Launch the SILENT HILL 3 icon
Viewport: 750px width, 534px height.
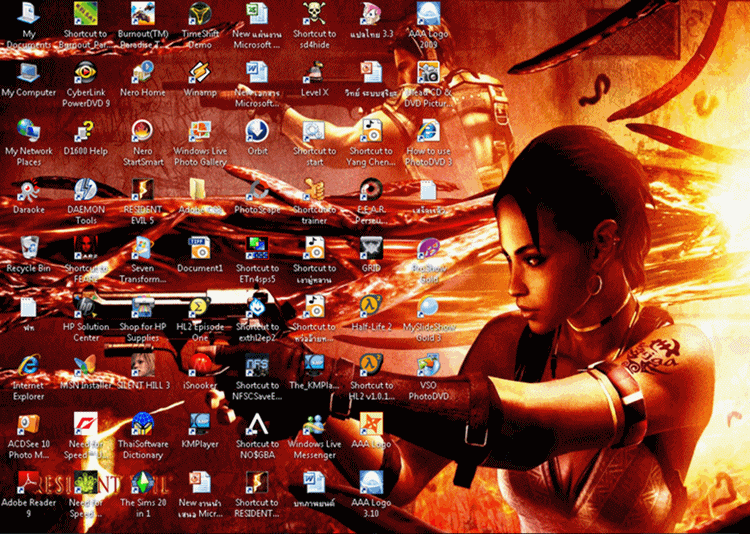(x=143, y=365)
